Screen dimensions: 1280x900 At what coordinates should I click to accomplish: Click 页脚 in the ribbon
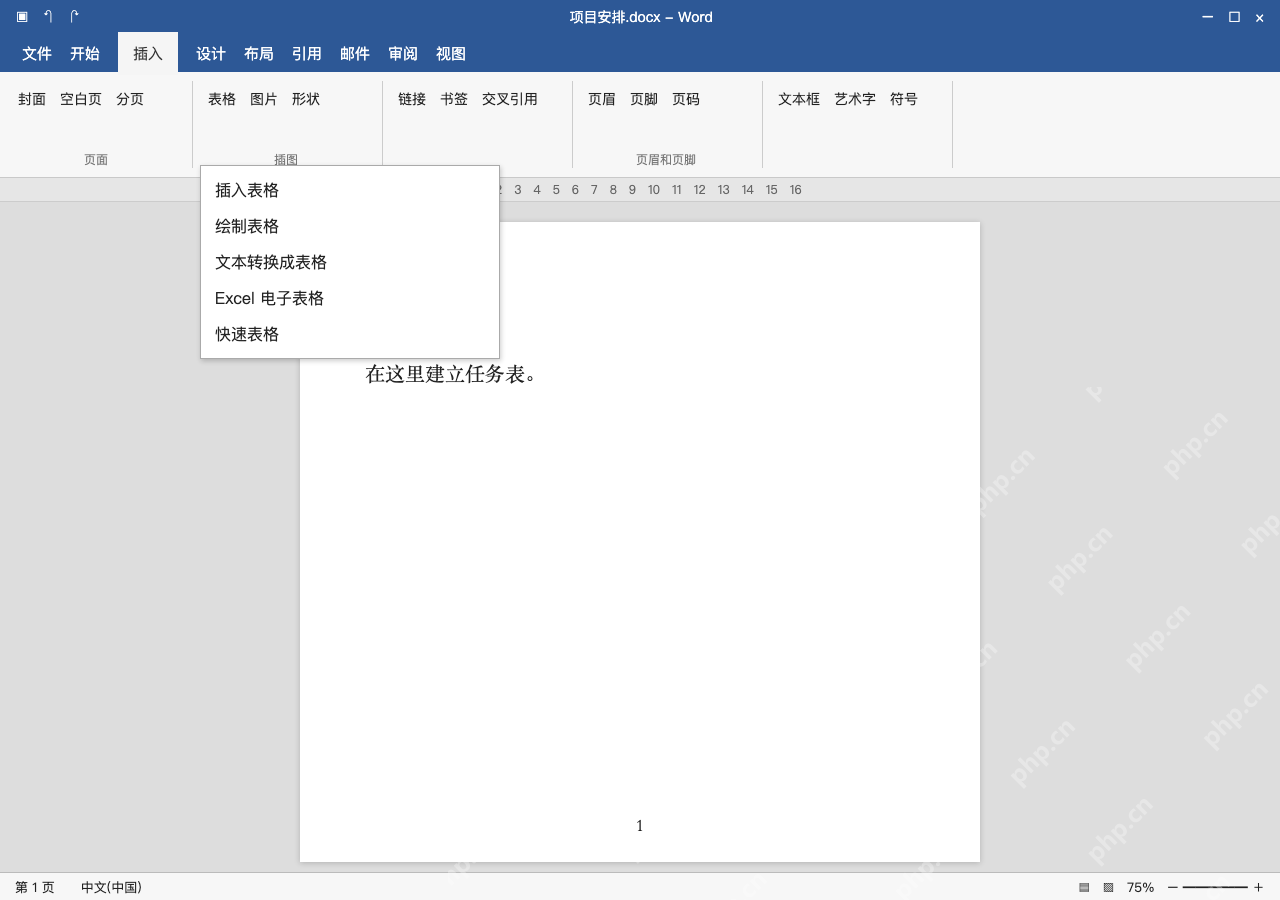tap(644, 99)
